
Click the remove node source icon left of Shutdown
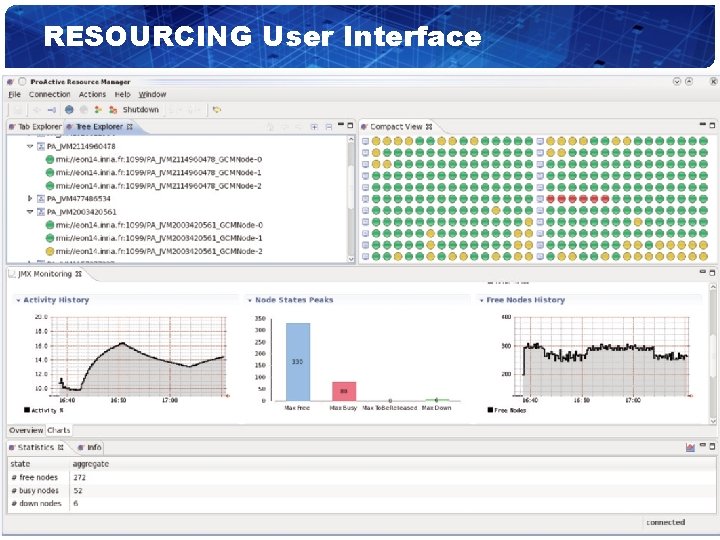click(x=113, y=110)
